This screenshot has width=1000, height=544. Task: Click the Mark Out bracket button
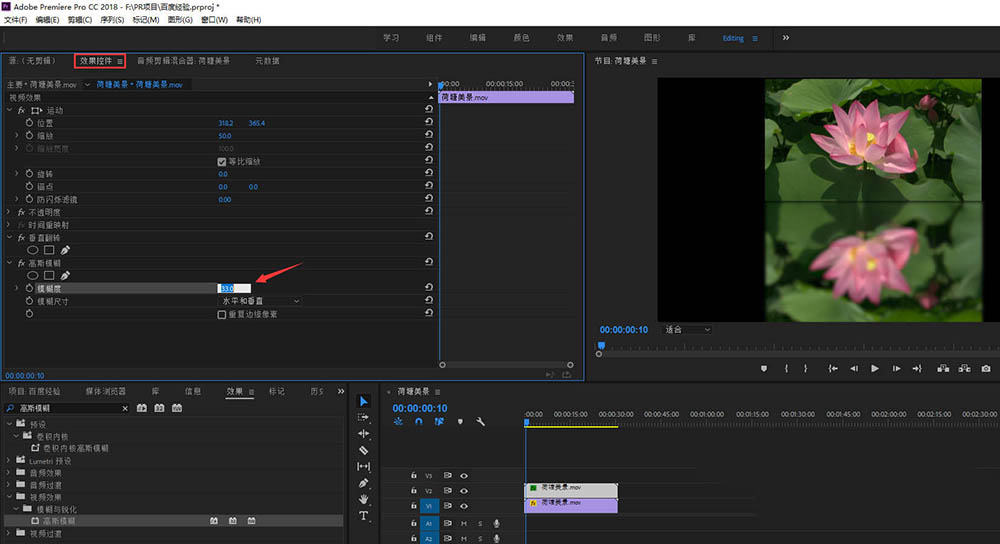click(x=805, y=369)
